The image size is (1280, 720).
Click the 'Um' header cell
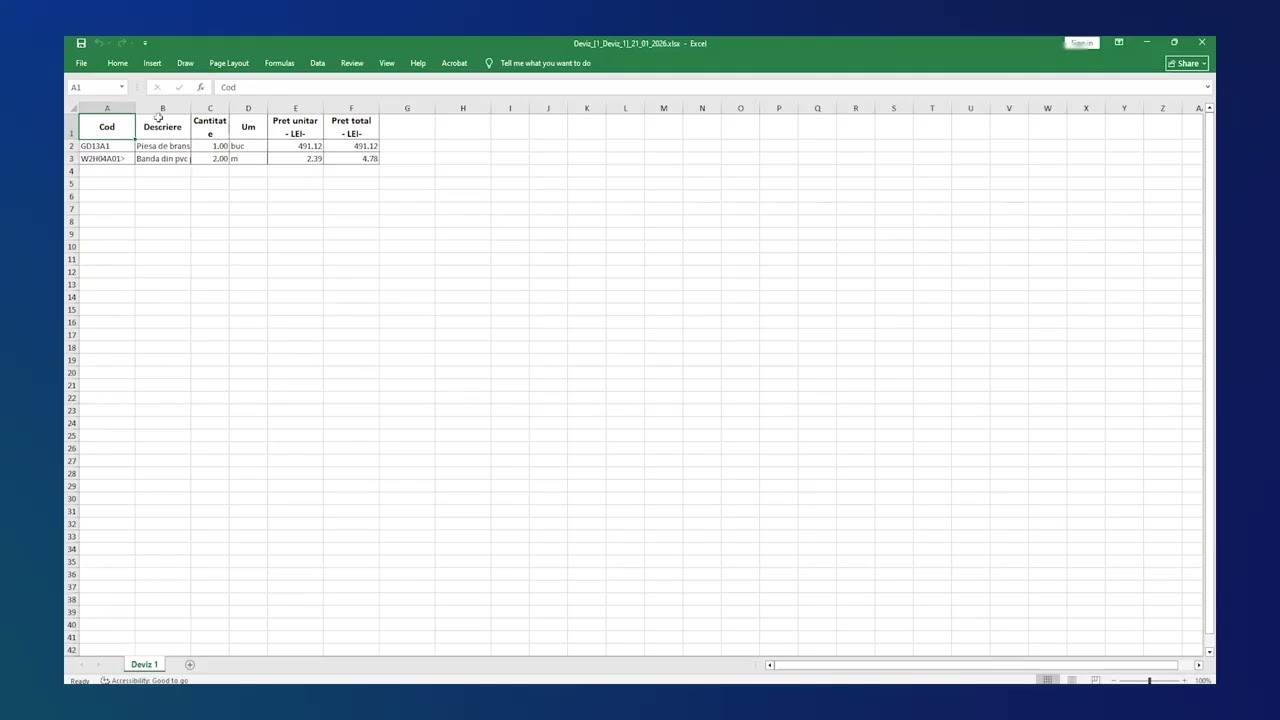click(248, 126)
